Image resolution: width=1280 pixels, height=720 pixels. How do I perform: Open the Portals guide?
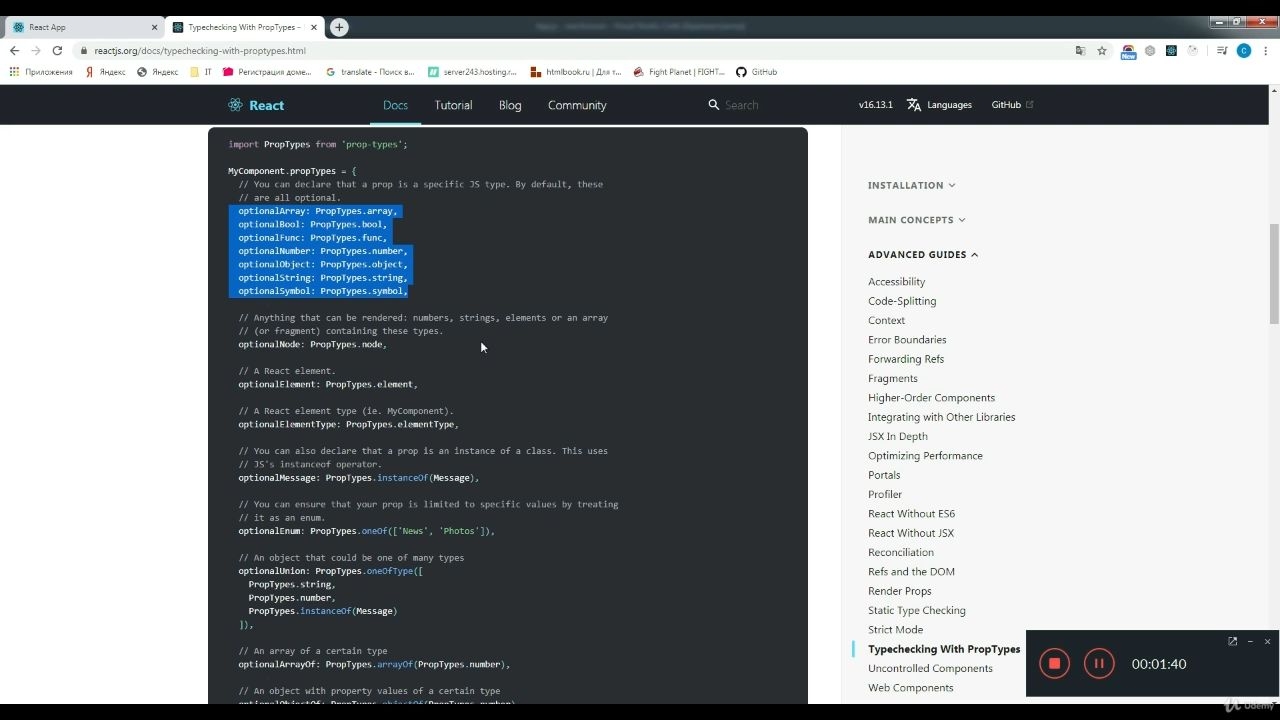[x=884, y=475]
